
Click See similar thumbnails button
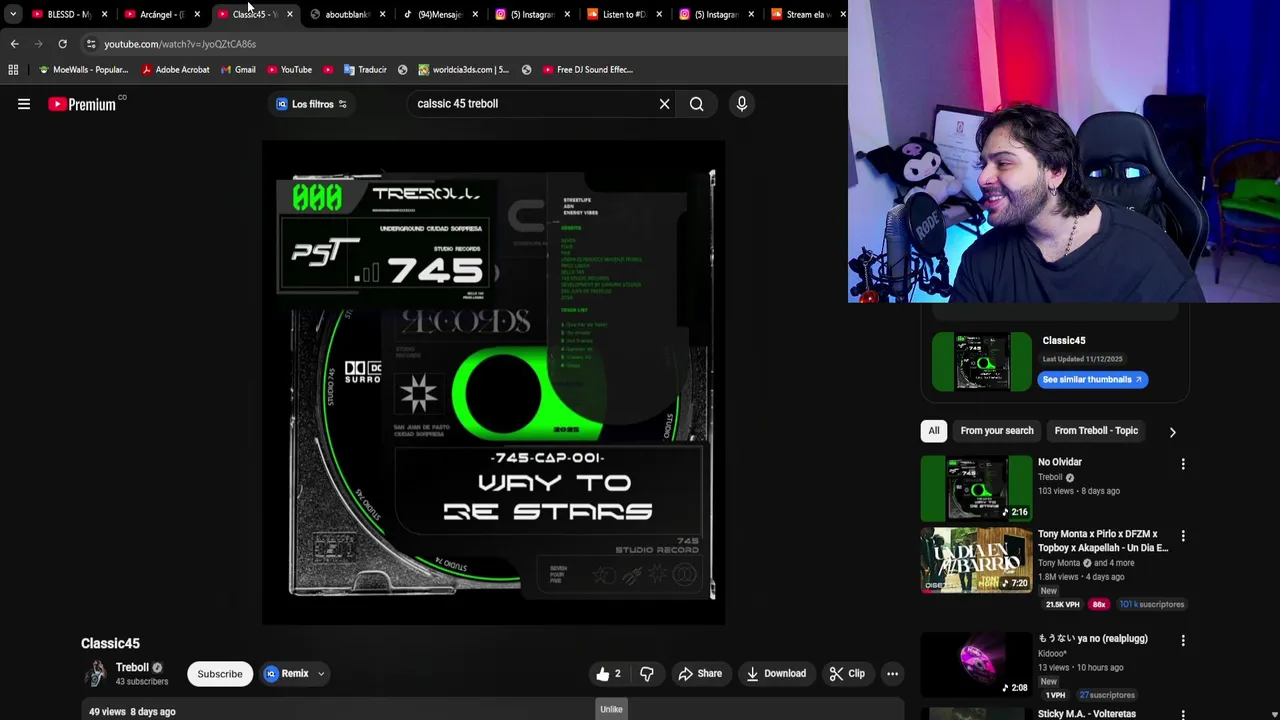(1092, 380)
